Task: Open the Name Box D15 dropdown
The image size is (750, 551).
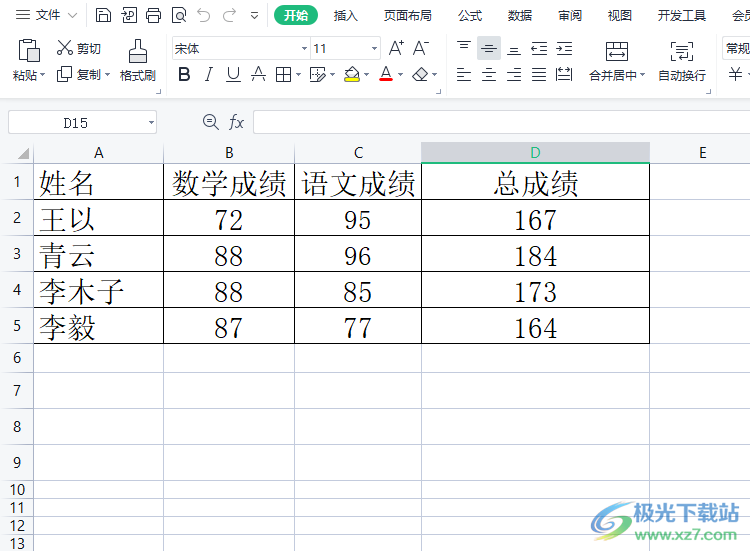Action: (151, 122)
